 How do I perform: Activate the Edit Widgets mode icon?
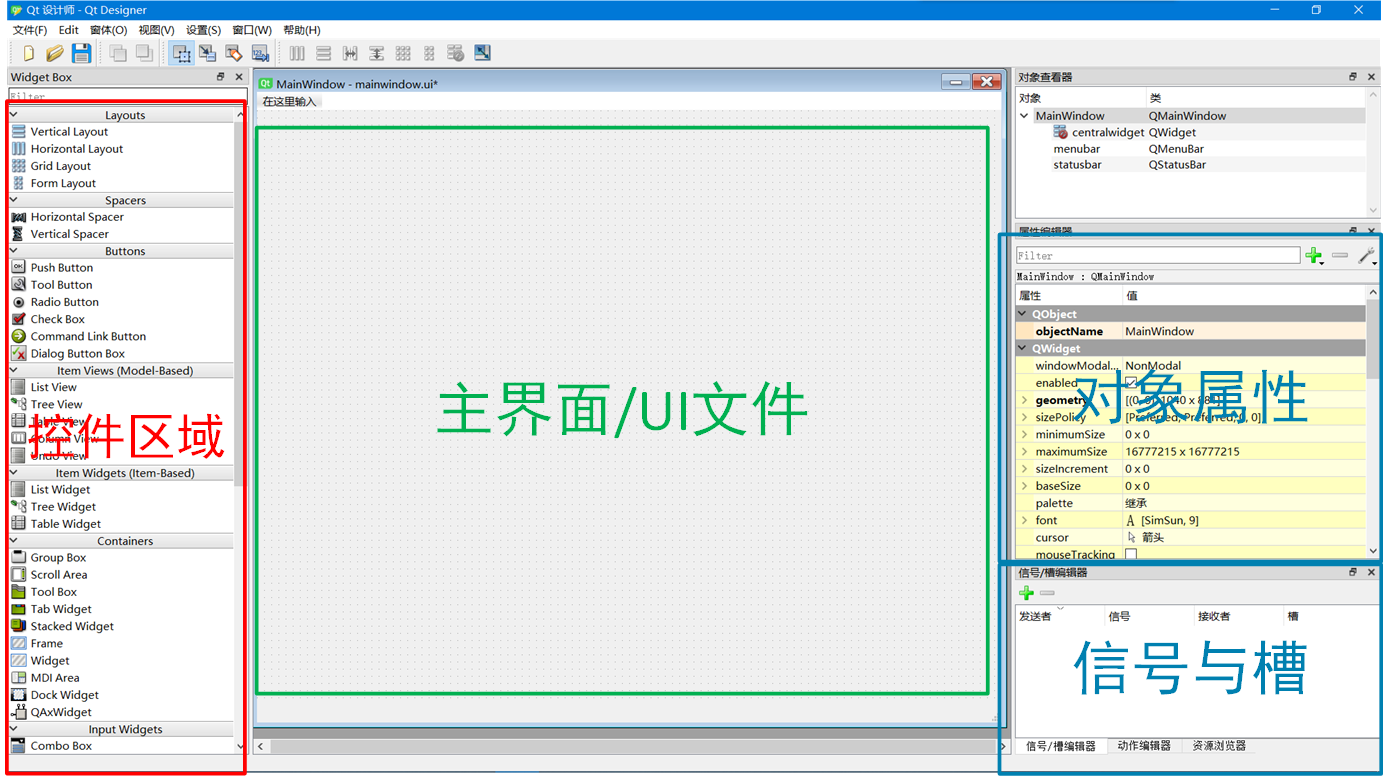[x=181, y=53]
